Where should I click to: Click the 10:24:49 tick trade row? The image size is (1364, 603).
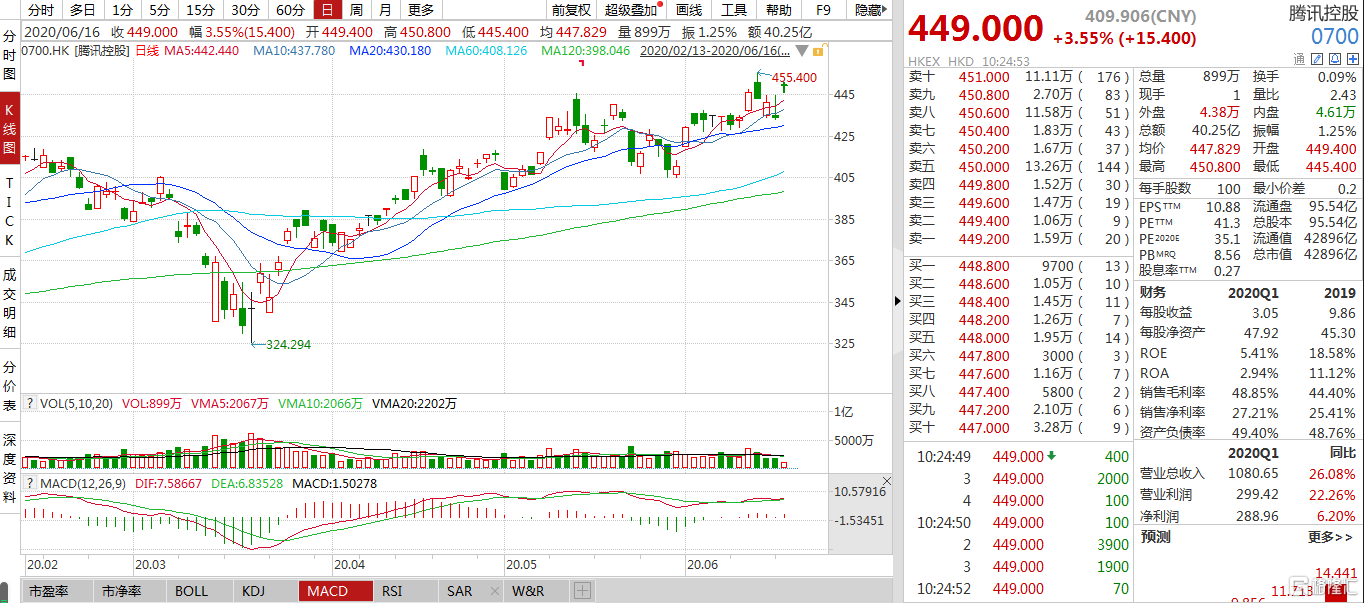[1017, 457]
